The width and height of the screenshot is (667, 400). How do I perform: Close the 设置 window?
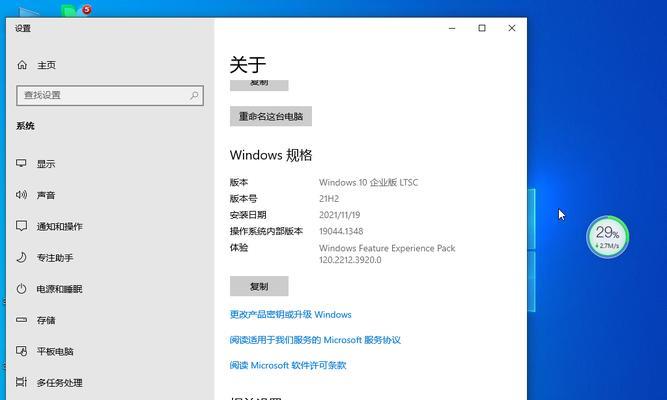(x=512, y=28)
